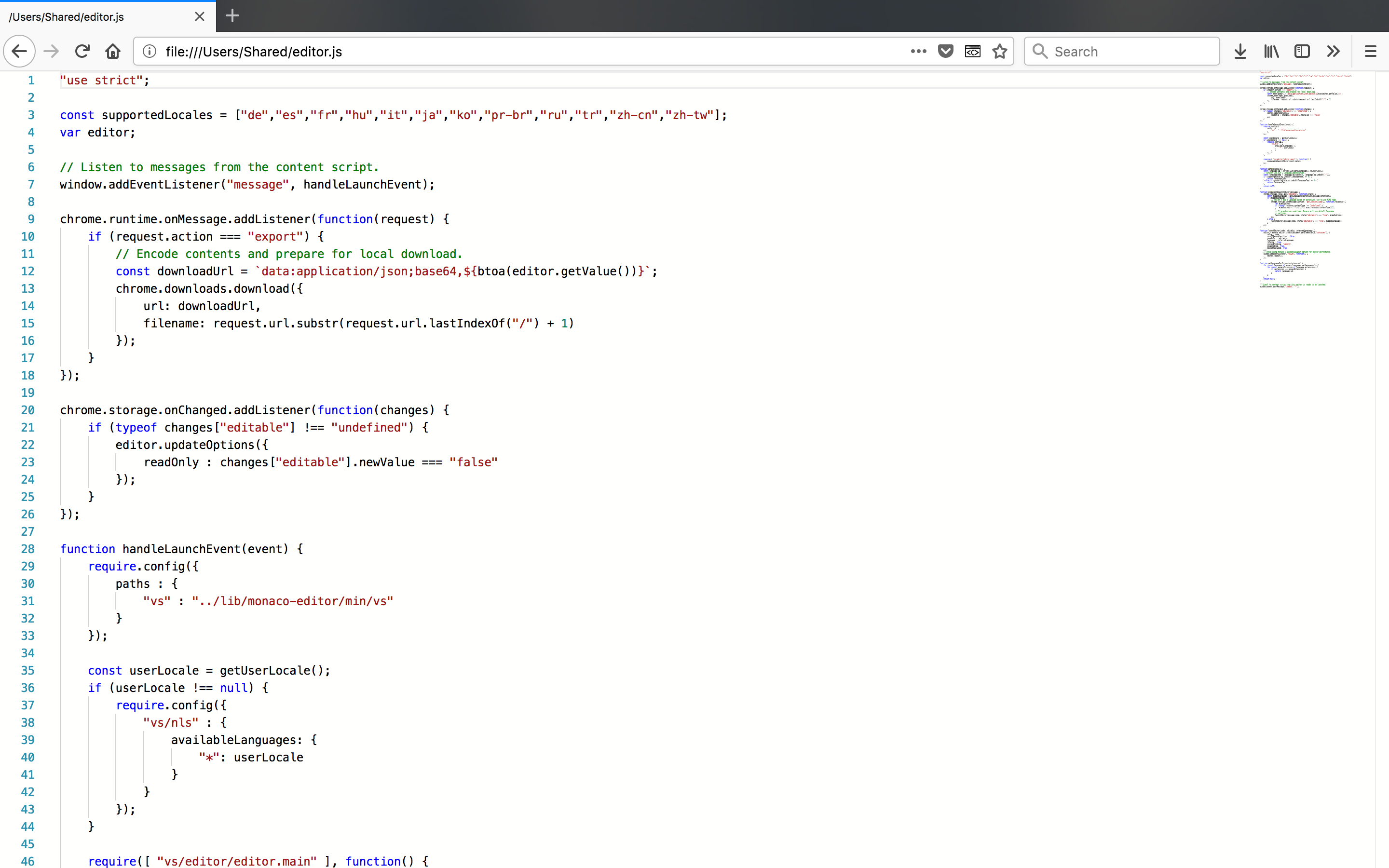Screen dimensions: 1389x868
Task: Go back to the previous page
Action: pyautogui.click(x=19, y=52)
